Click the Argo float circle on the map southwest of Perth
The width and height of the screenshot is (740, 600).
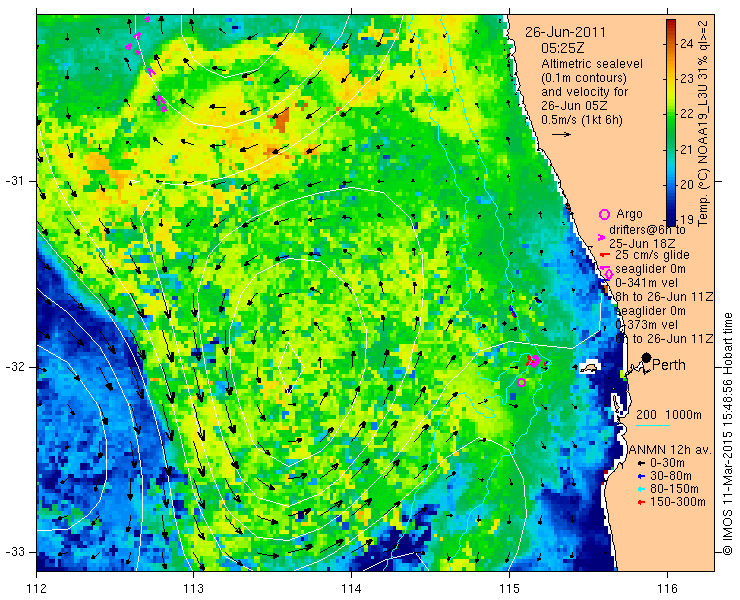click(x=521, y=382)
